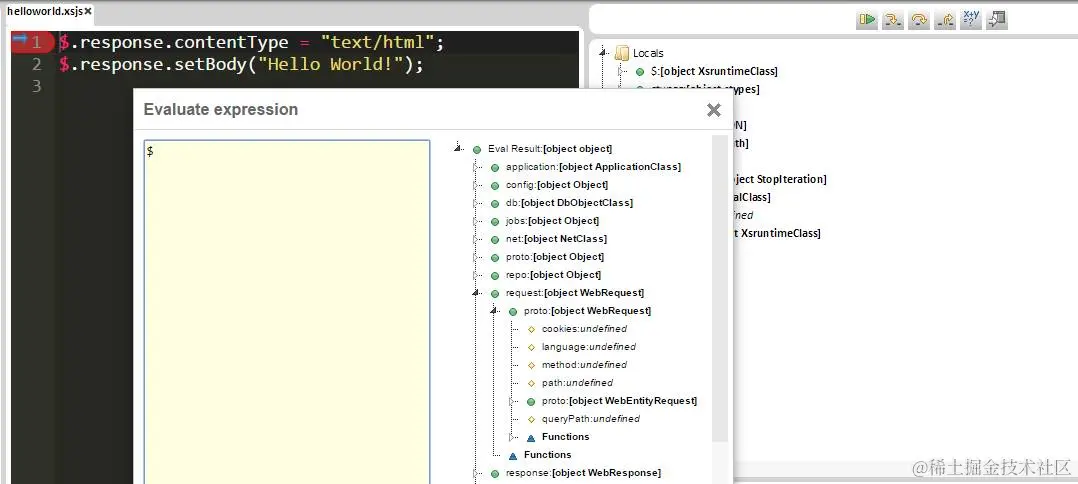Expand the response WebResponse node
The width and height of the screenshot is (1078, 484).
475,472
